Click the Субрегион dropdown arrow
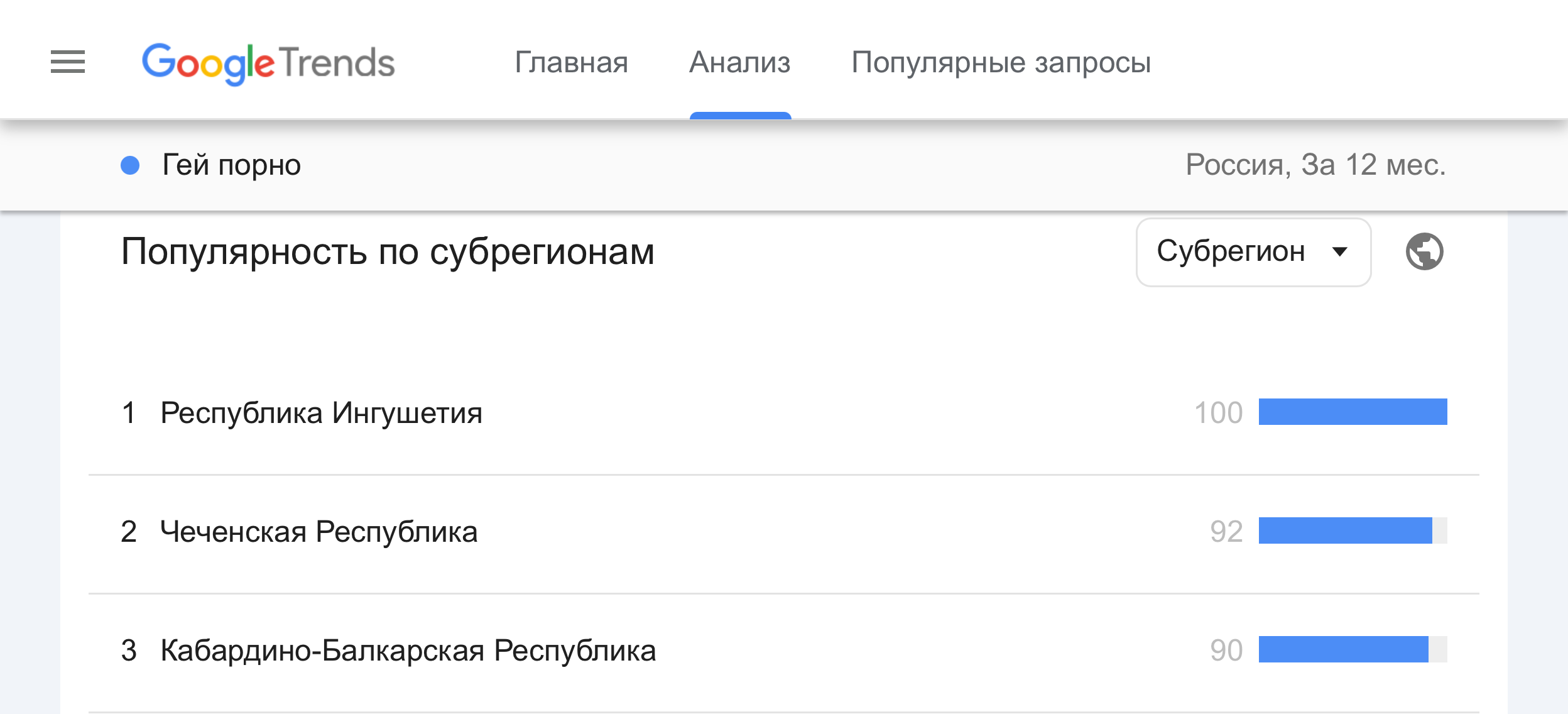Viewport: 1568px width, 714px height. (1339, 252)
